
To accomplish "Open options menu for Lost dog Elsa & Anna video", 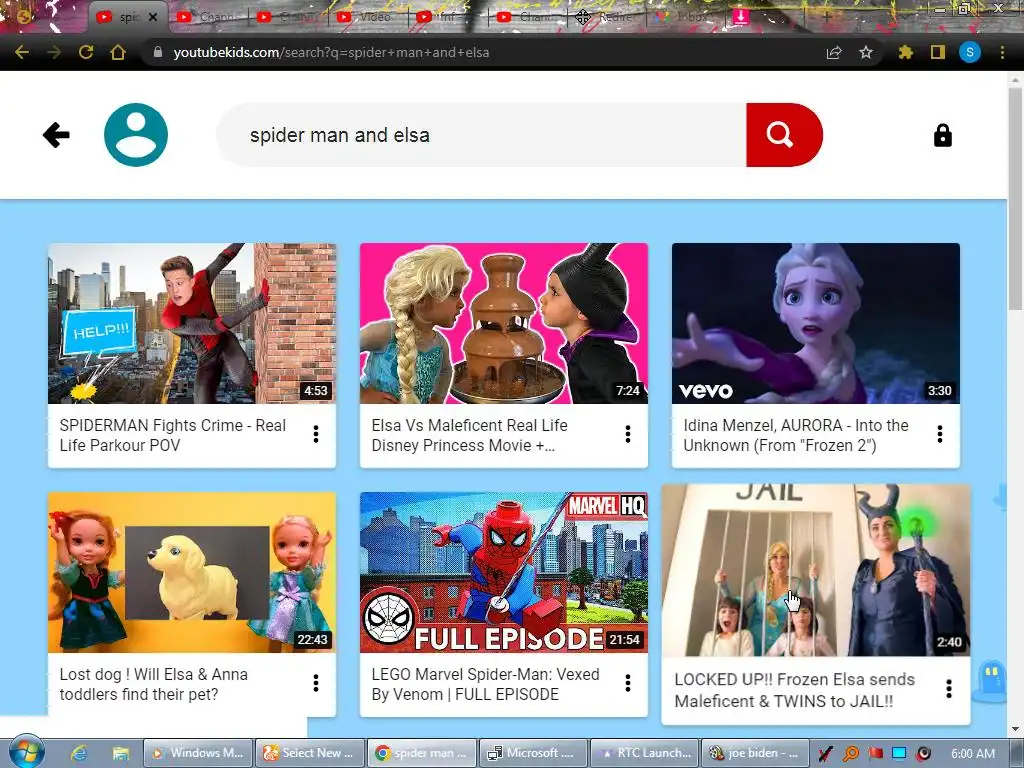I will (316, 683).
